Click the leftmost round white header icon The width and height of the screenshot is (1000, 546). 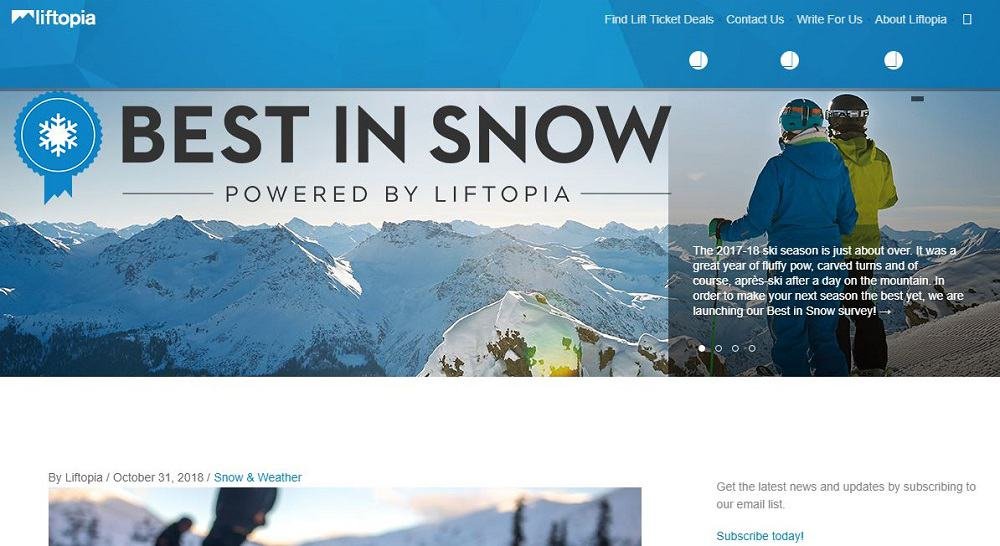tap(698, 60)
